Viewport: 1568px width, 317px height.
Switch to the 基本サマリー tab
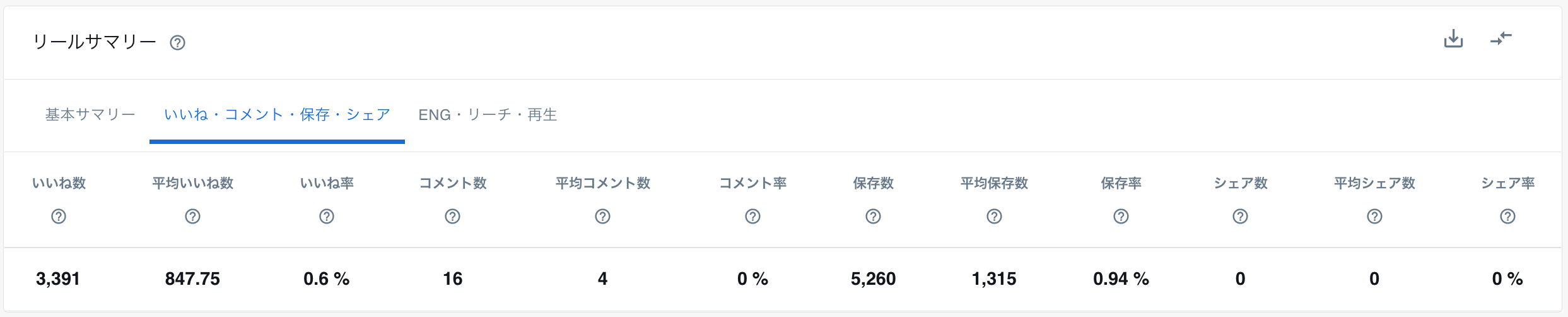click(x=90, y=115)
